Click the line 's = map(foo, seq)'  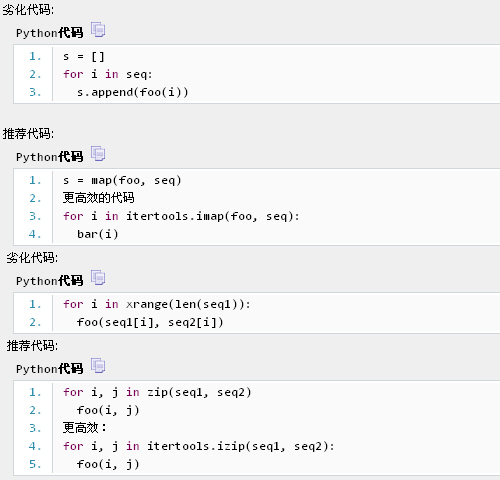pos(122,180)
